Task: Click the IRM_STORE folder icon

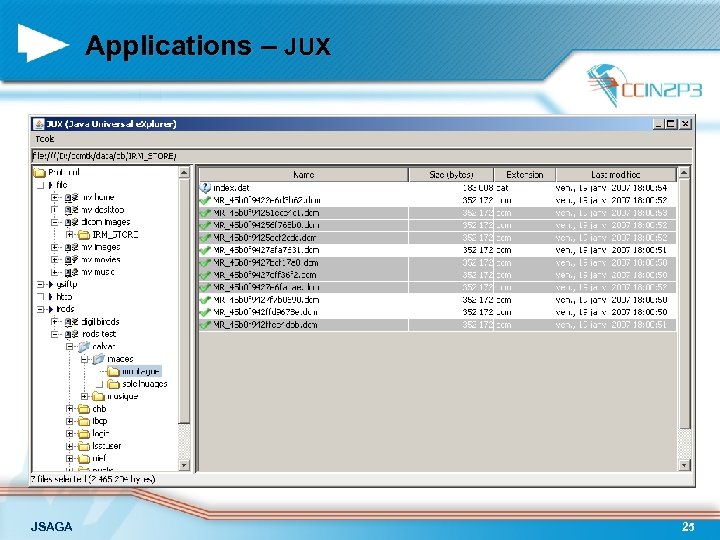Action: 84,235
